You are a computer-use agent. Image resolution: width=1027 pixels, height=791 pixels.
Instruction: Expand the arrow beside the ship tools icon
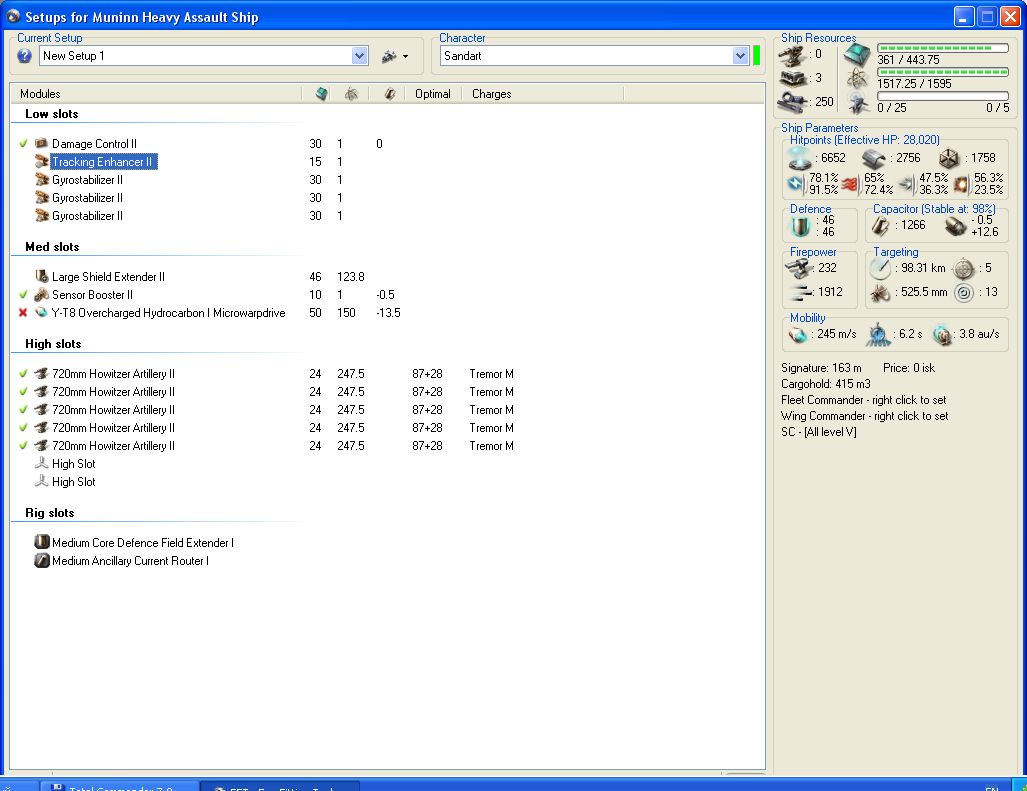click(405, 57)
